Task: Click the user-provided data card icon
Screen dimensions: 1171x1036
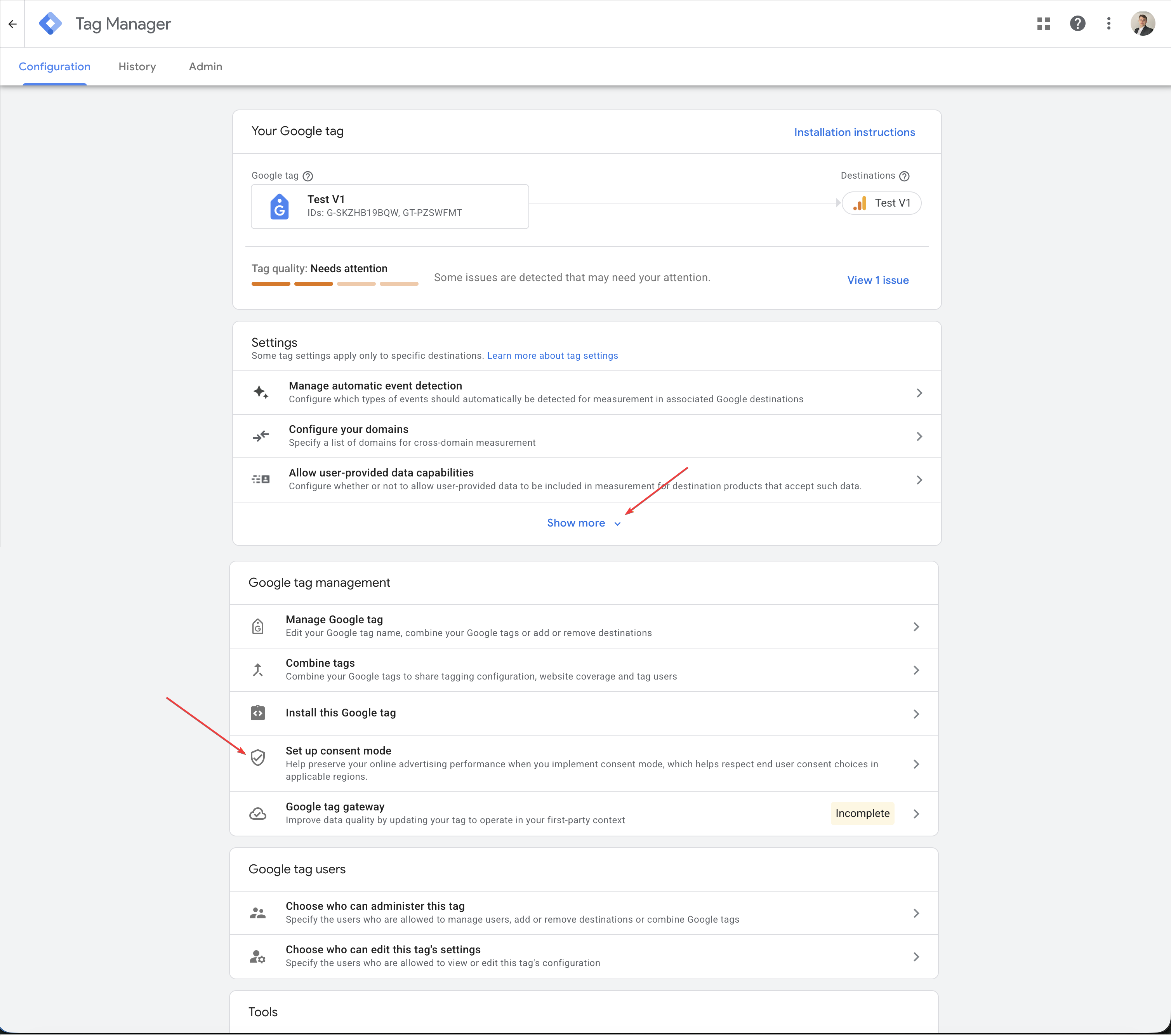Action: click(261, 480)
